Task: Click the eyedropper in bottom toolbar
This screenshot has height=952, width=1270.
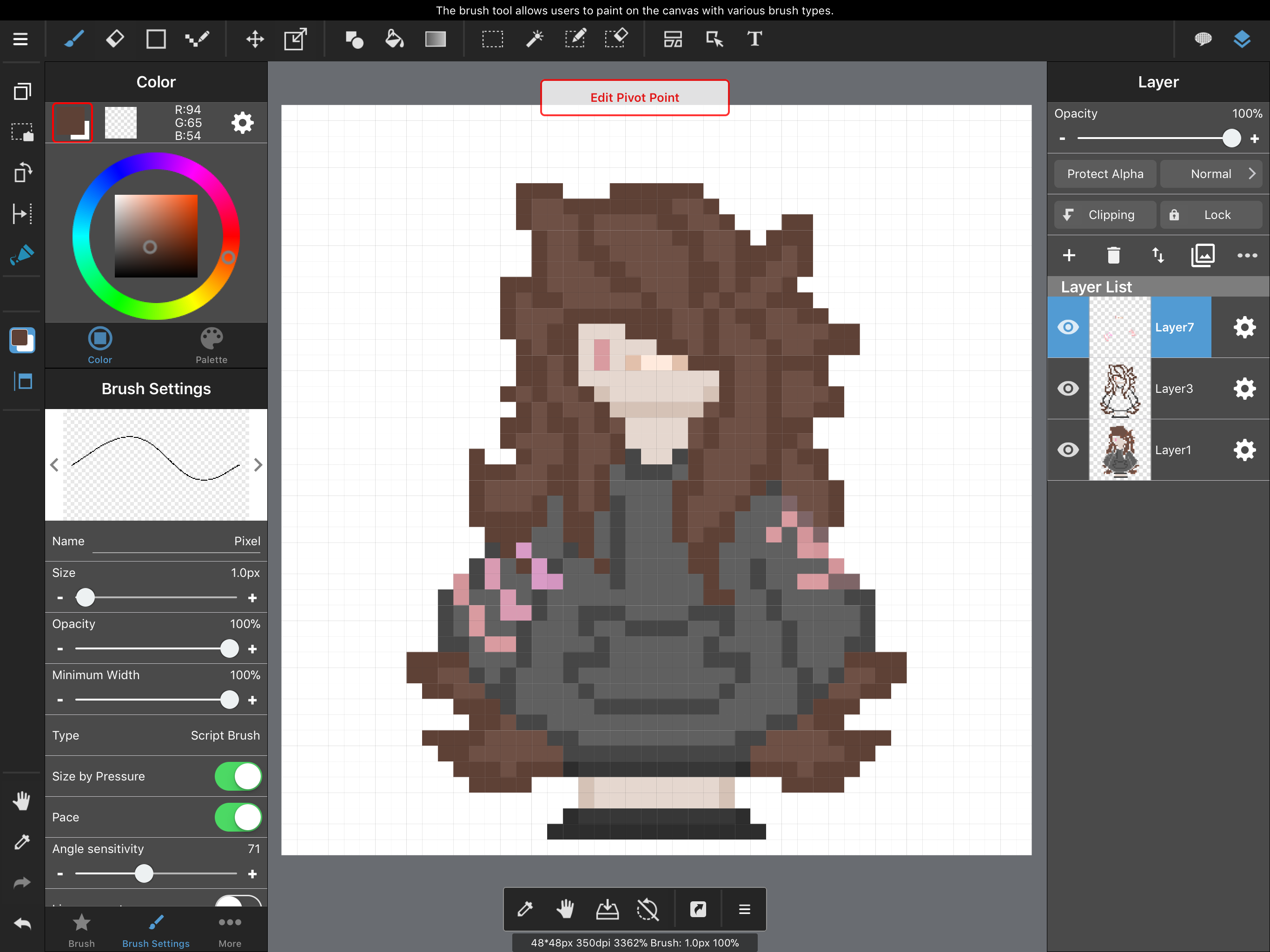Action: click(525, 909)
